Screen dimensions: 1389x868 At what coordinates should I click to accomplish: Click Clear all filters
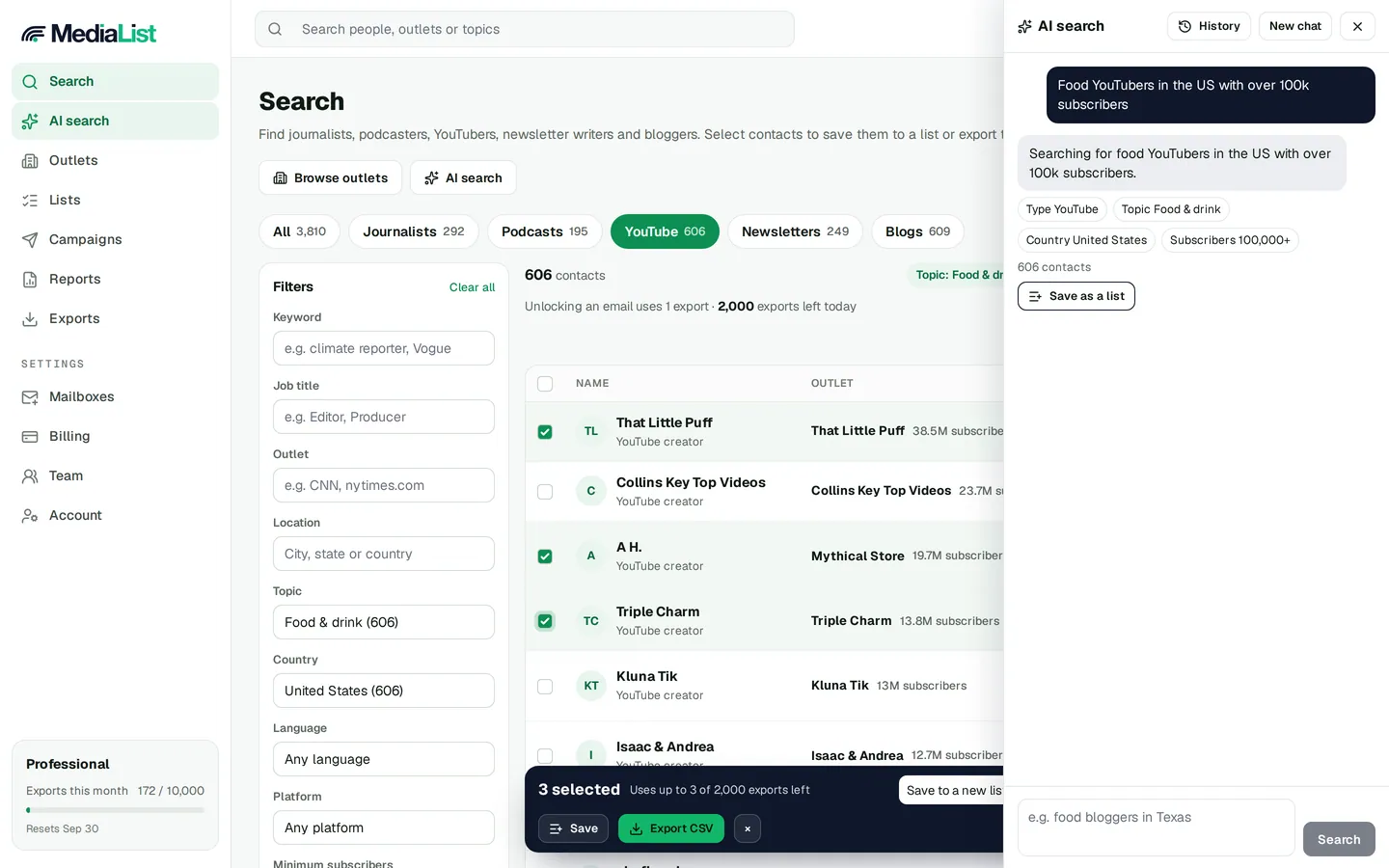[472, 287]
